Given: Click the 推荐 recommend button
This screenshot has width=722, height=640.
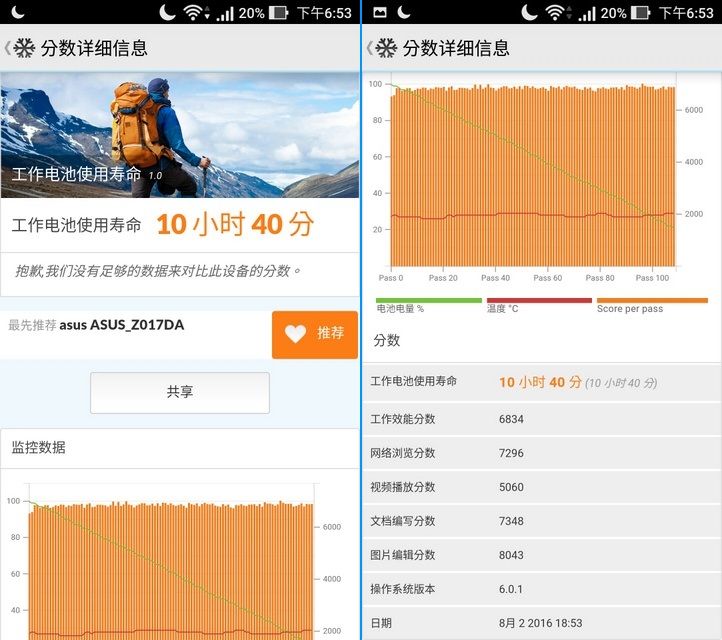Looking at the screenshot, I should [315, 335].
